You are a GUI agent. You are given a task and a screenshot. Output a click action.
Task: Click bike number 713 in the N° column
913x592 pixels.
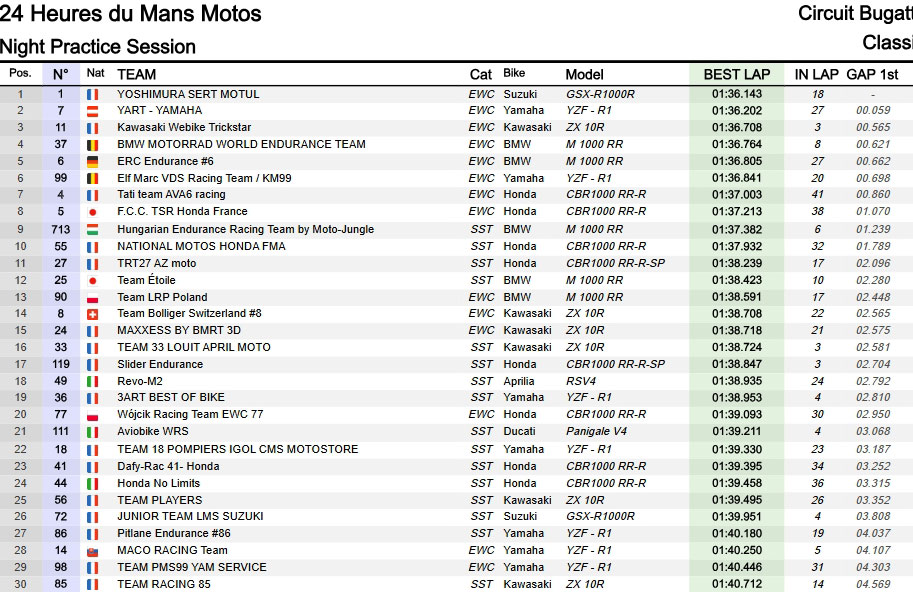[x=61, y=229]
